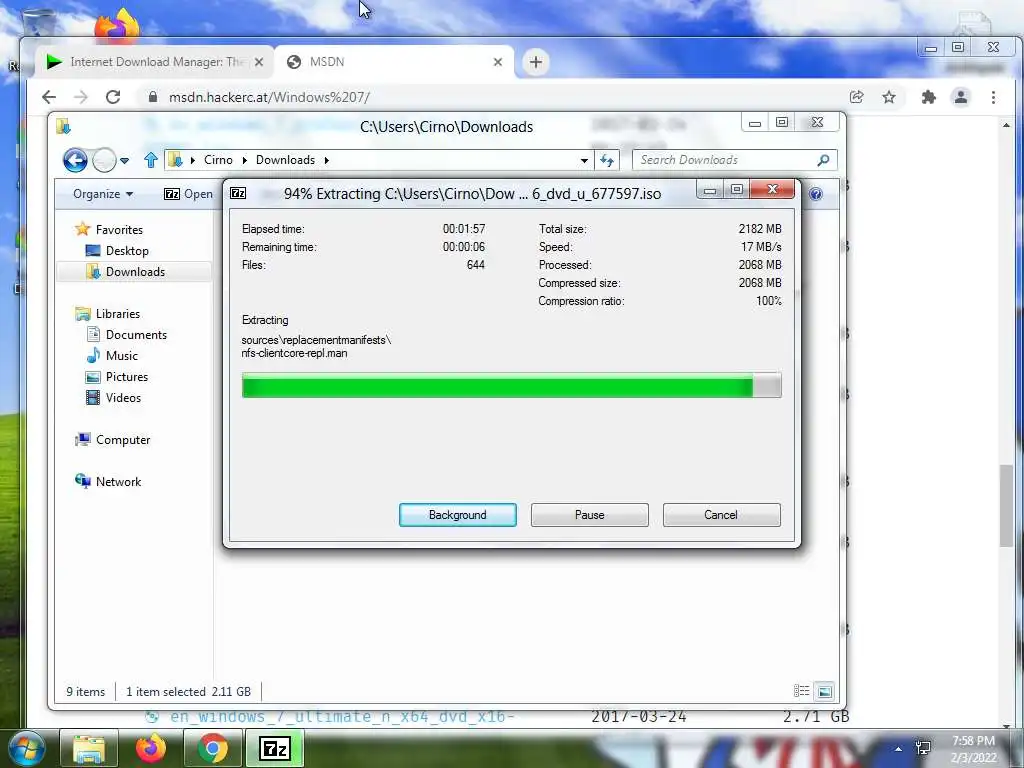
Task: Switch to large icons view in status bar
Action: click(x=825, y=691)
